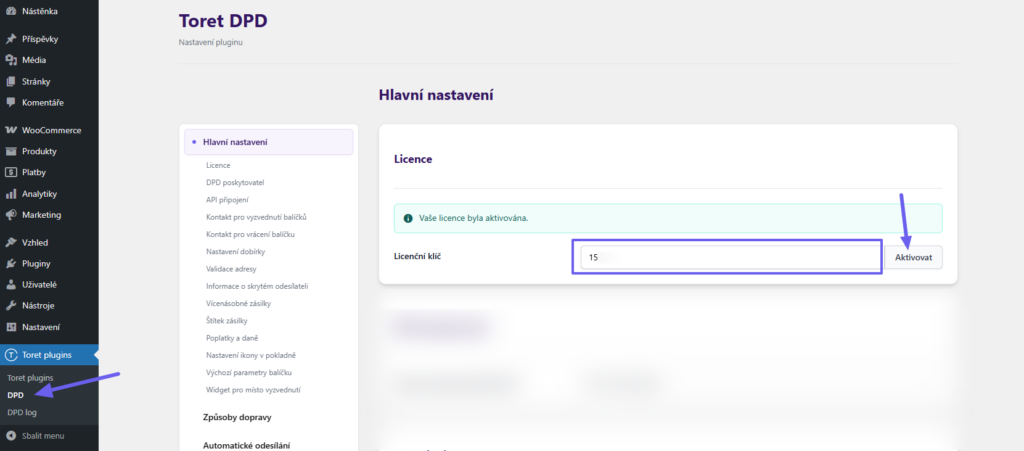This screenshot has height=451, width=1024.
Task: Click the Komentáře speech bubble icon
Action: pos(10,102)
